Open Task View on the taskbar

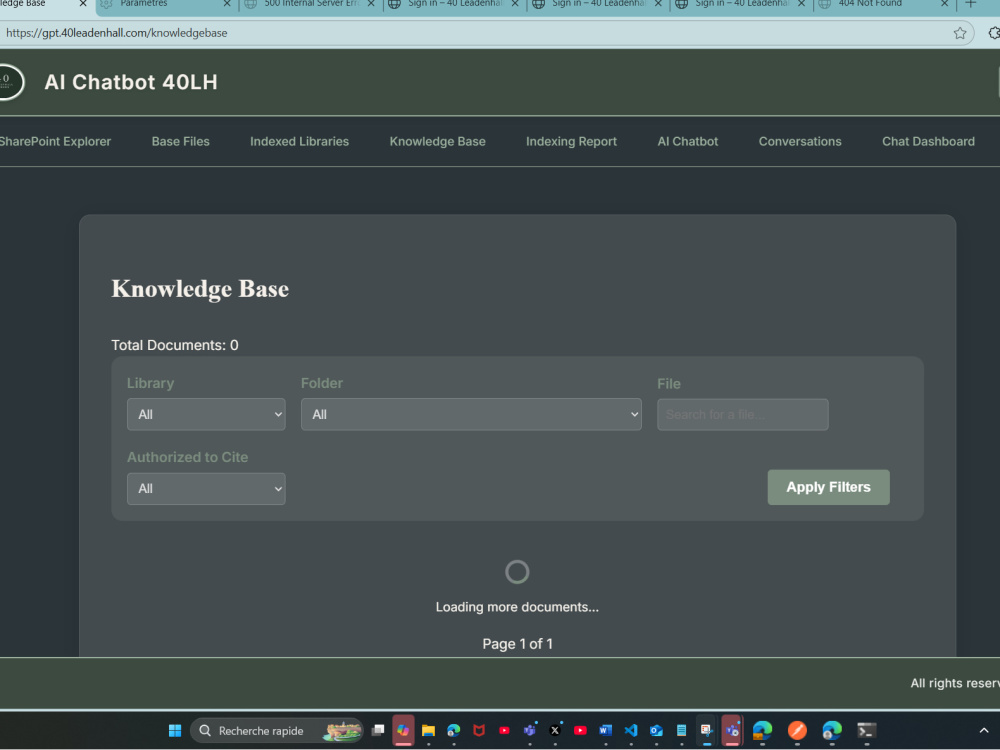(x=378, y=730)
